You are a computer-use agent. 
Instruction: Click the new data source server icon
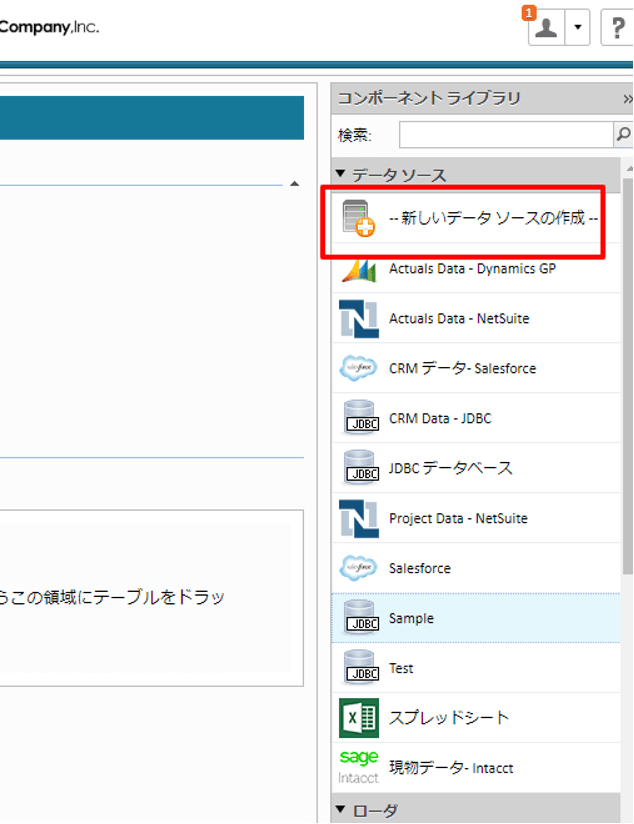click(359, 218)
